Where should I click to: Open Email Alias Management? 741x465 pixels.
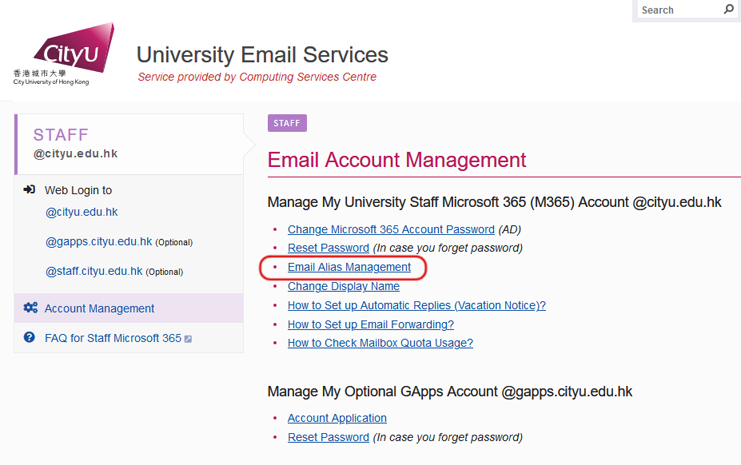(349, 267)
